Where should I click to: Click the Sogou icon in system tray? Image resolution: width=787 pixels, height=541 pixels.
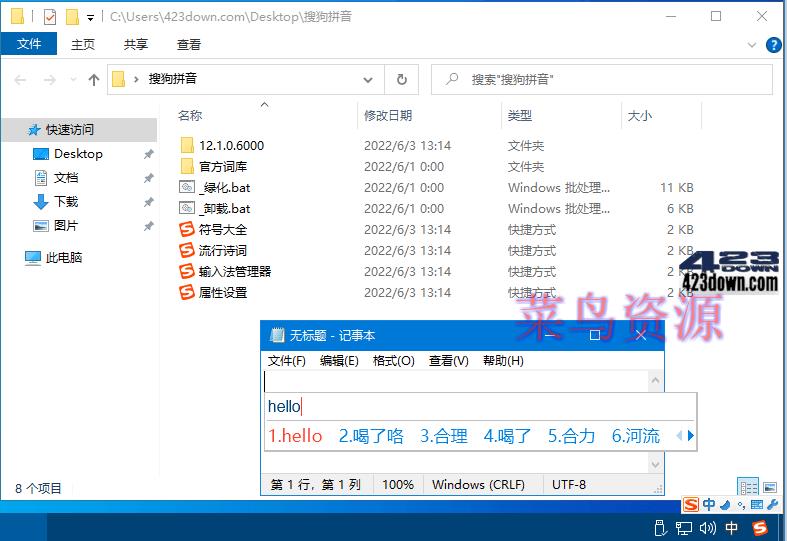click(760, 528)
